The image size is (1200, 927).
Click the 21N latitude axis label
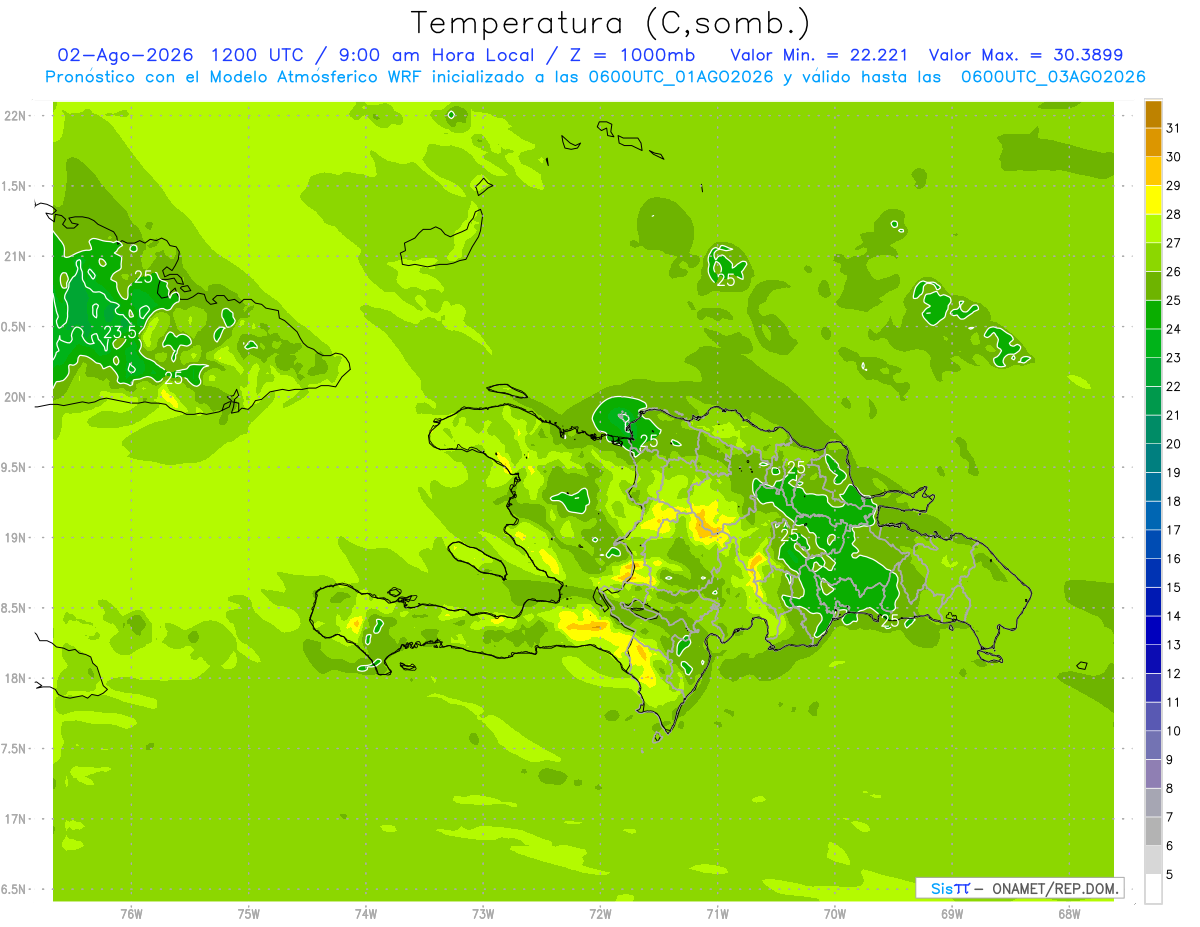point(15,256)
